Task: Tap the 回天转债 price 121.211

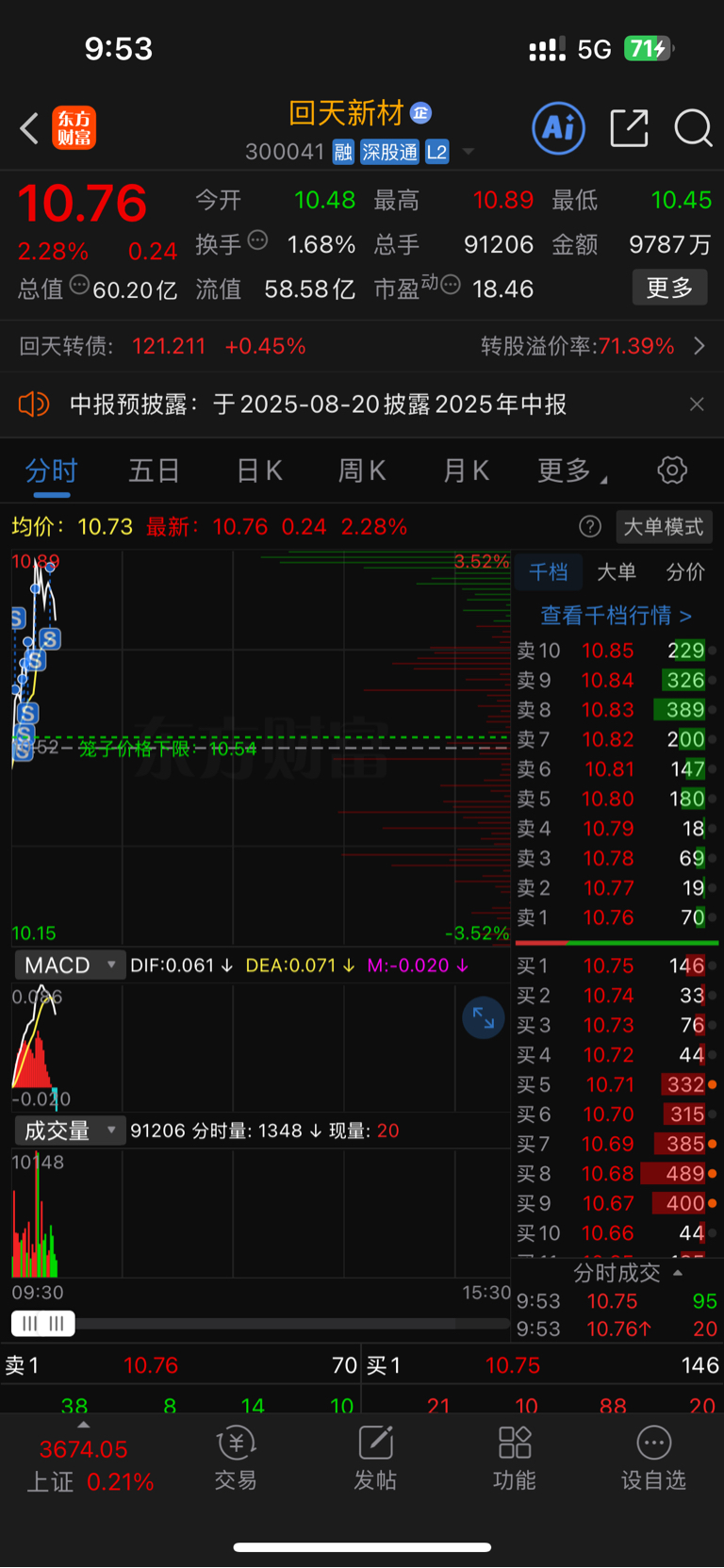Action: [x=169, y=346]
